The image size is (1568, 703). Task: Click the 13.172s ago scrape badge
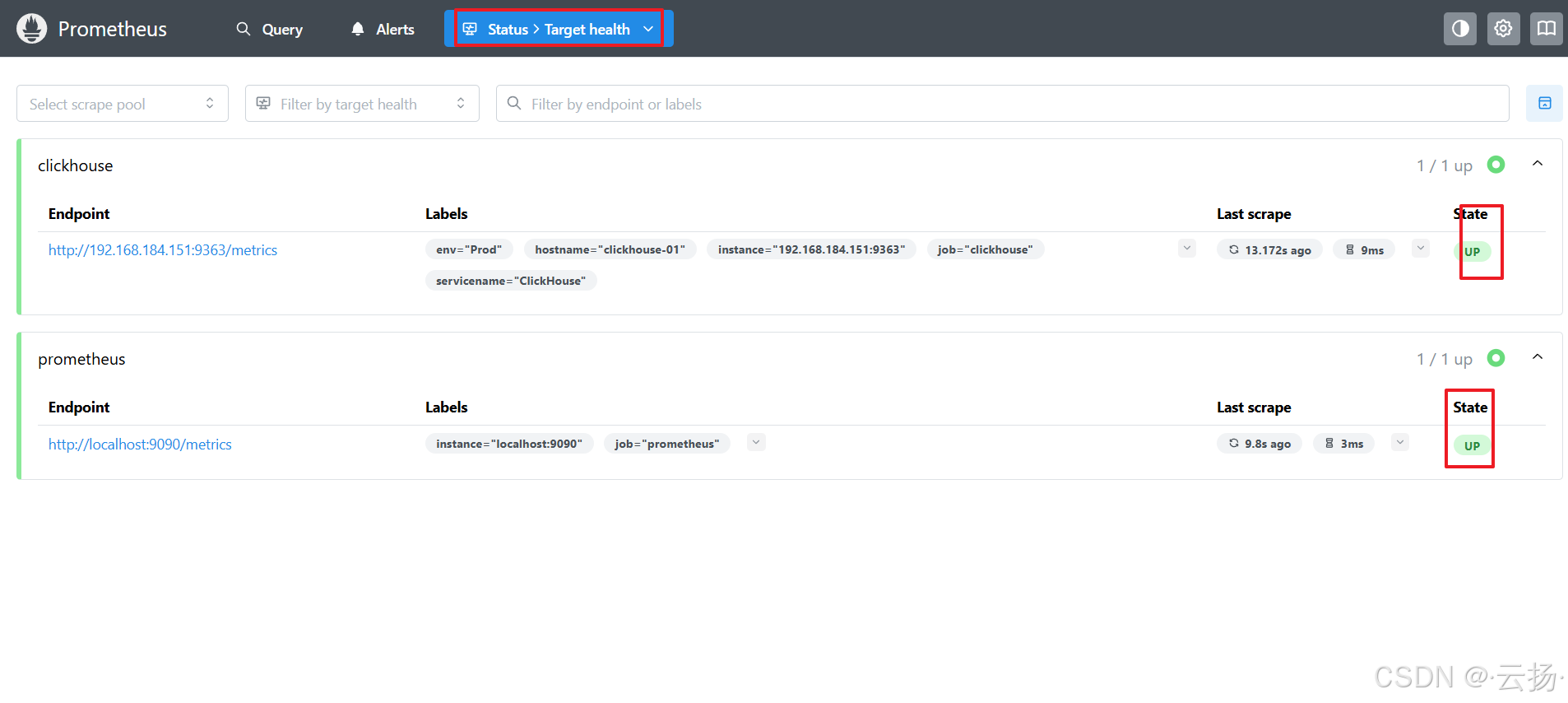pos(1269,249)
